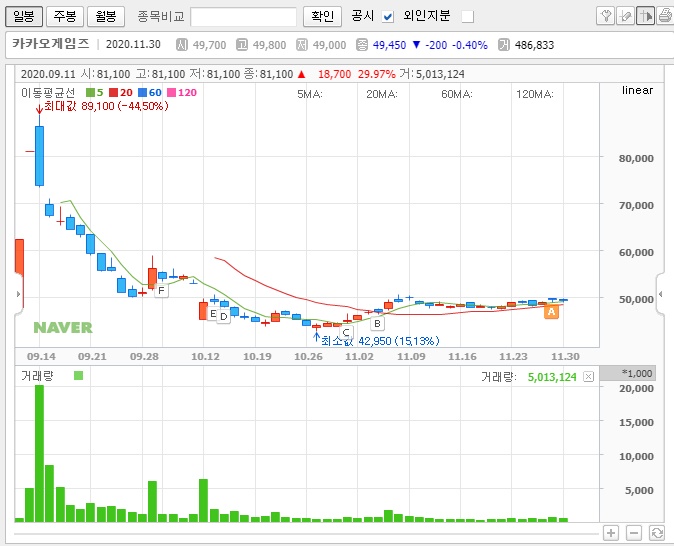Viewport: 674px width, 546px height.
Task: Click the 최소값 42,950 minimum annotation
Action: click(x=380, y=341)
